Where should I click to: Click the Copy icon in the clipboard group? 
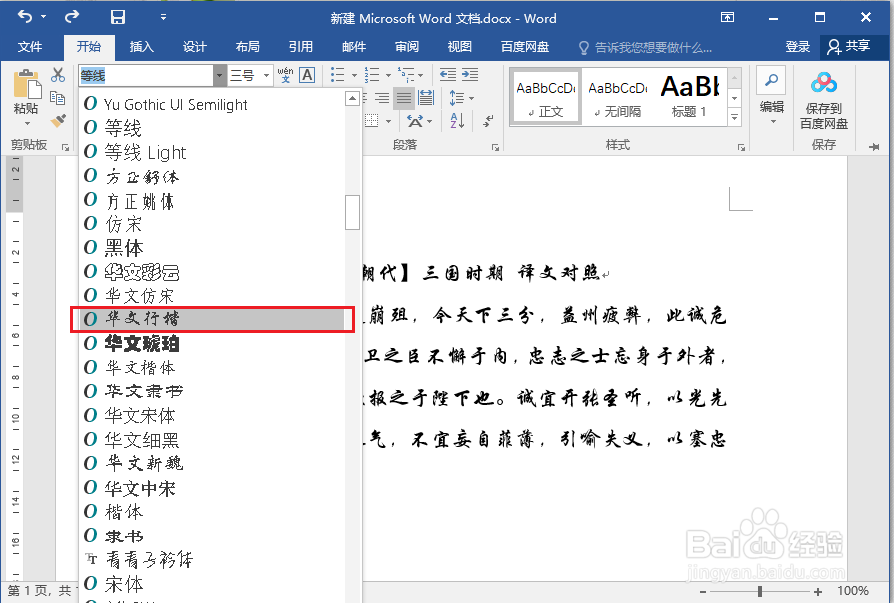58,99
